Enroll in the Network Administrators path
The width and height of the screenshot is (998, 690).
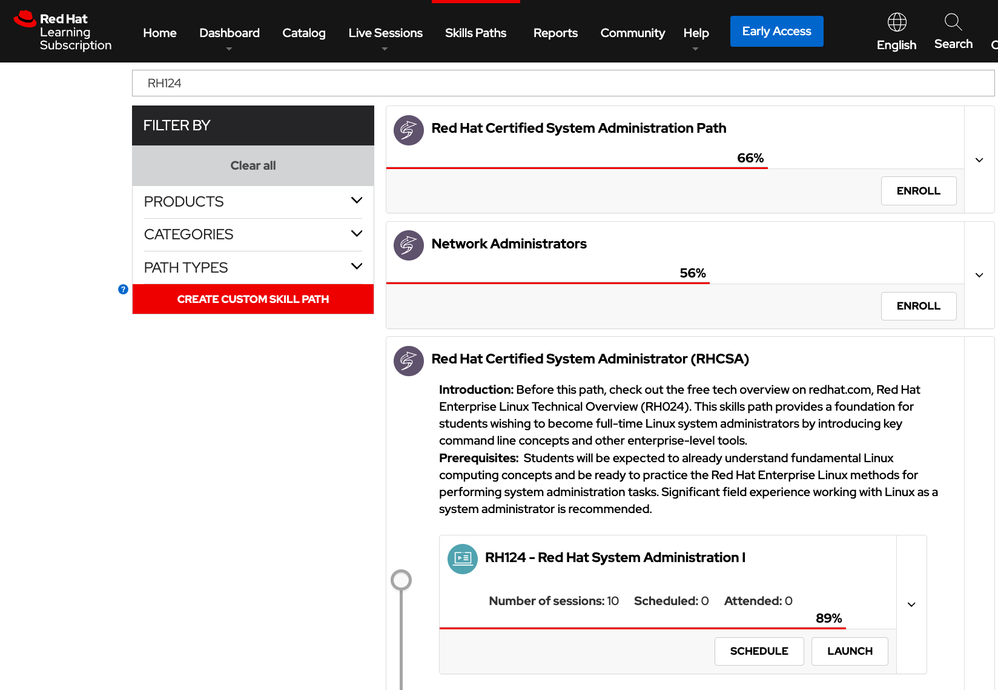[918, 306]
